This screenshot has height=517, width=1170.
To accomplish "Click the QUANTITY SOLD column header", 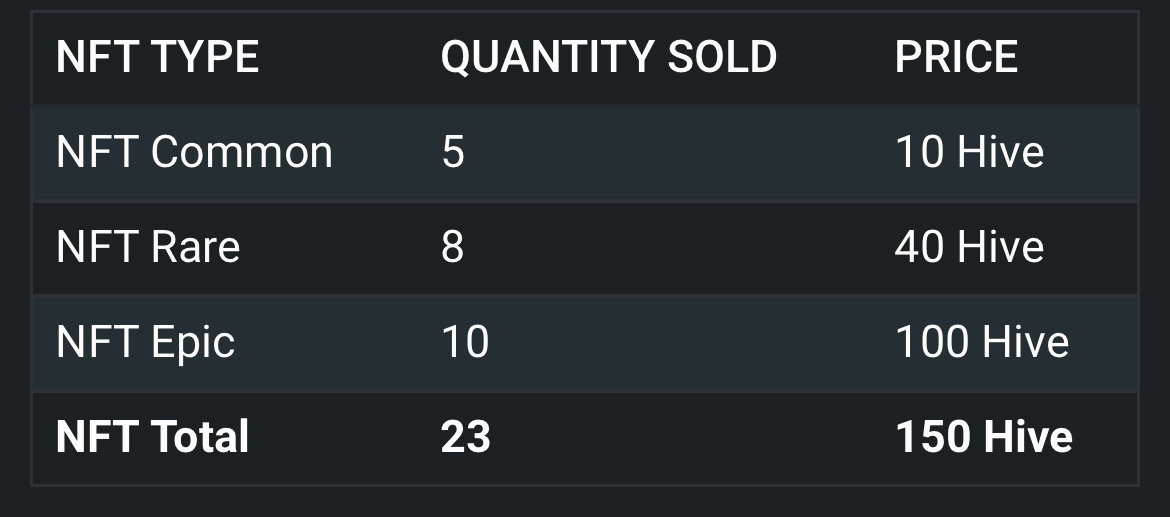I will 609,57.
